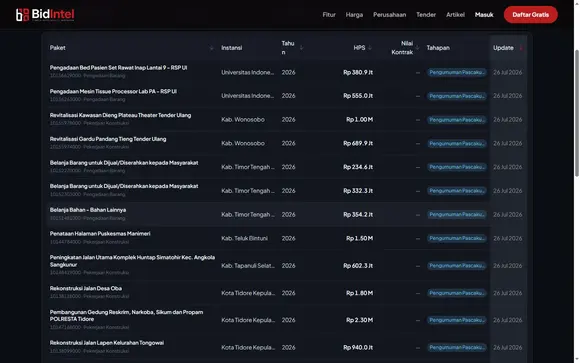Open Fitur in the navigation
This screenshot has width=580, height=363.
[329, 15]
